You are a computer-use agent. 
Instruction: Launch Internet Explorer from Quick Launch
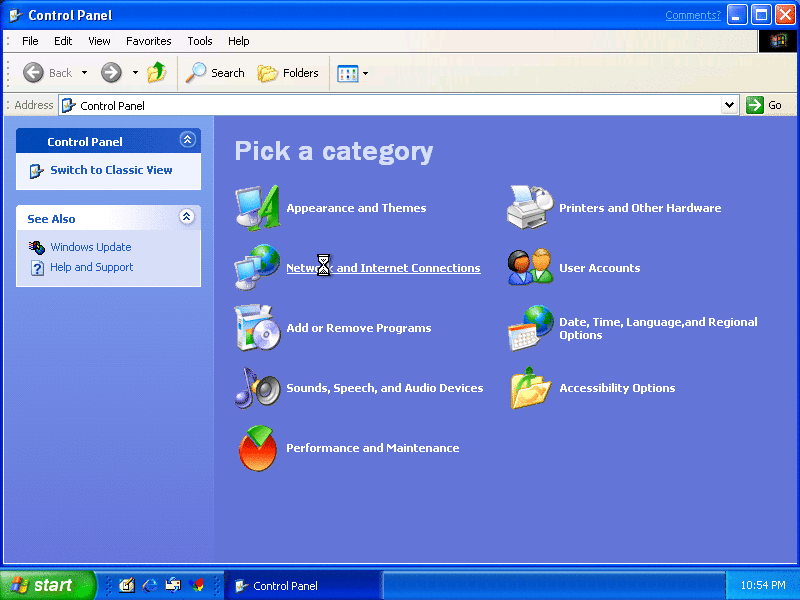[149, 585]
